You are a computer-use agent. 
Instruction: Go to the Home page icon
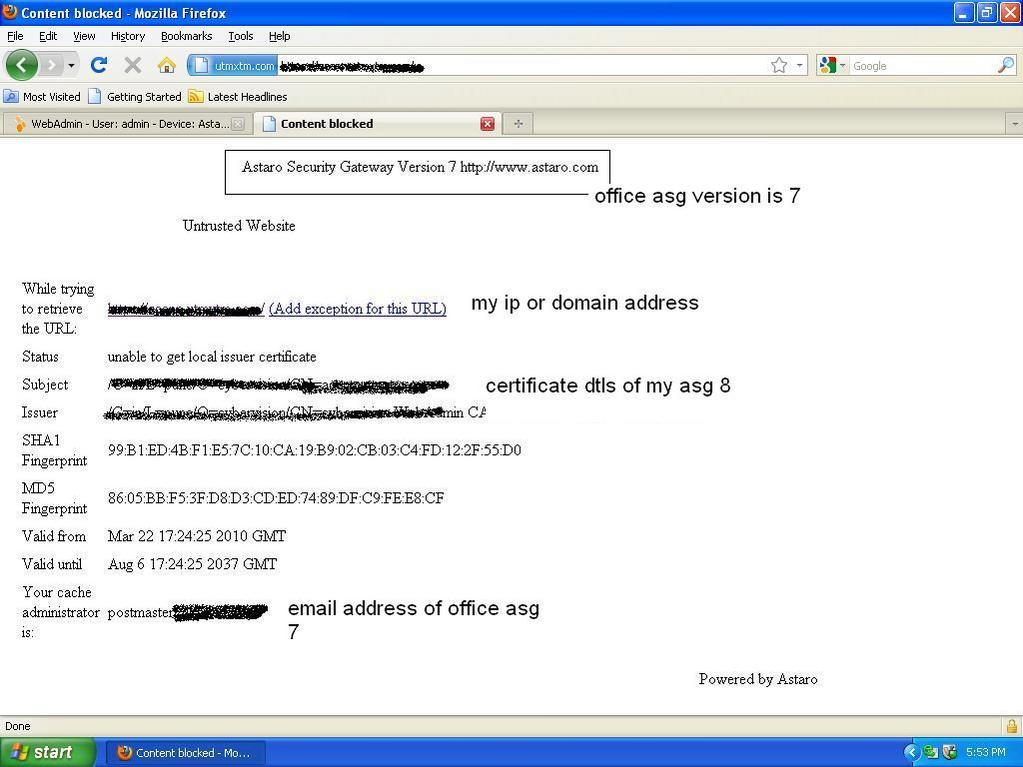tap(166, 65)
